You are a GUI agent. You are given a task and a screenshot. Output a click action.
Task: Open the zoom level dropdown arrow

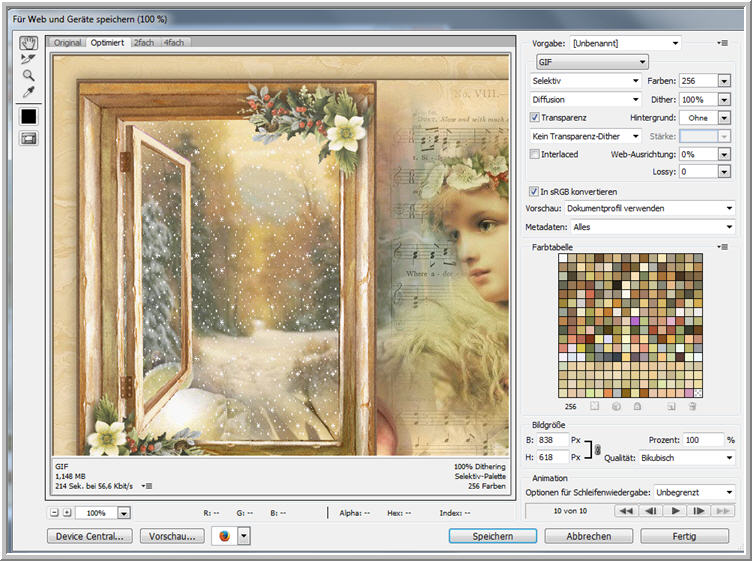124,513
